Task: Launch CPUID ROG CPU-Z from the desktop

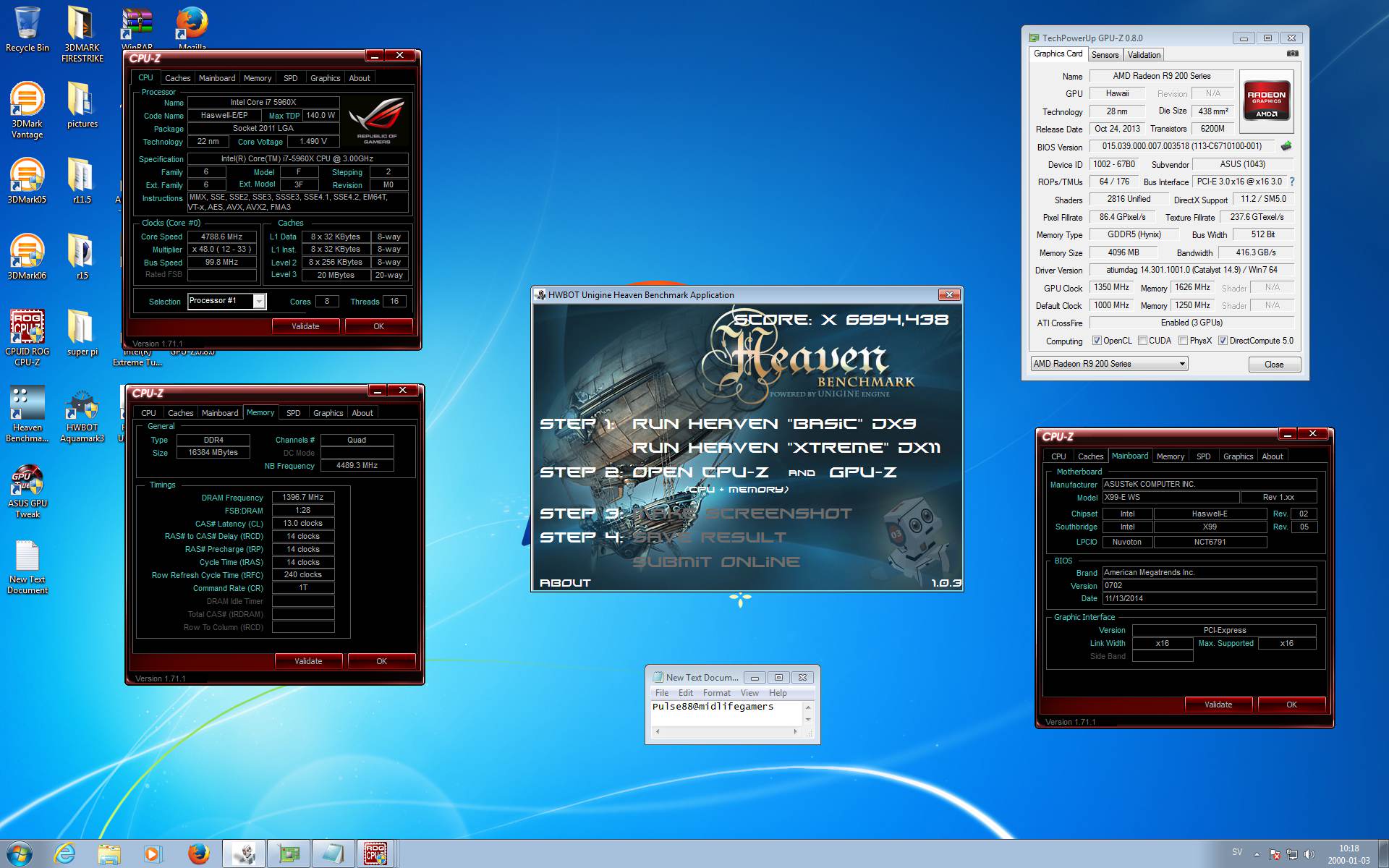Action: click(x=27, y=338)
